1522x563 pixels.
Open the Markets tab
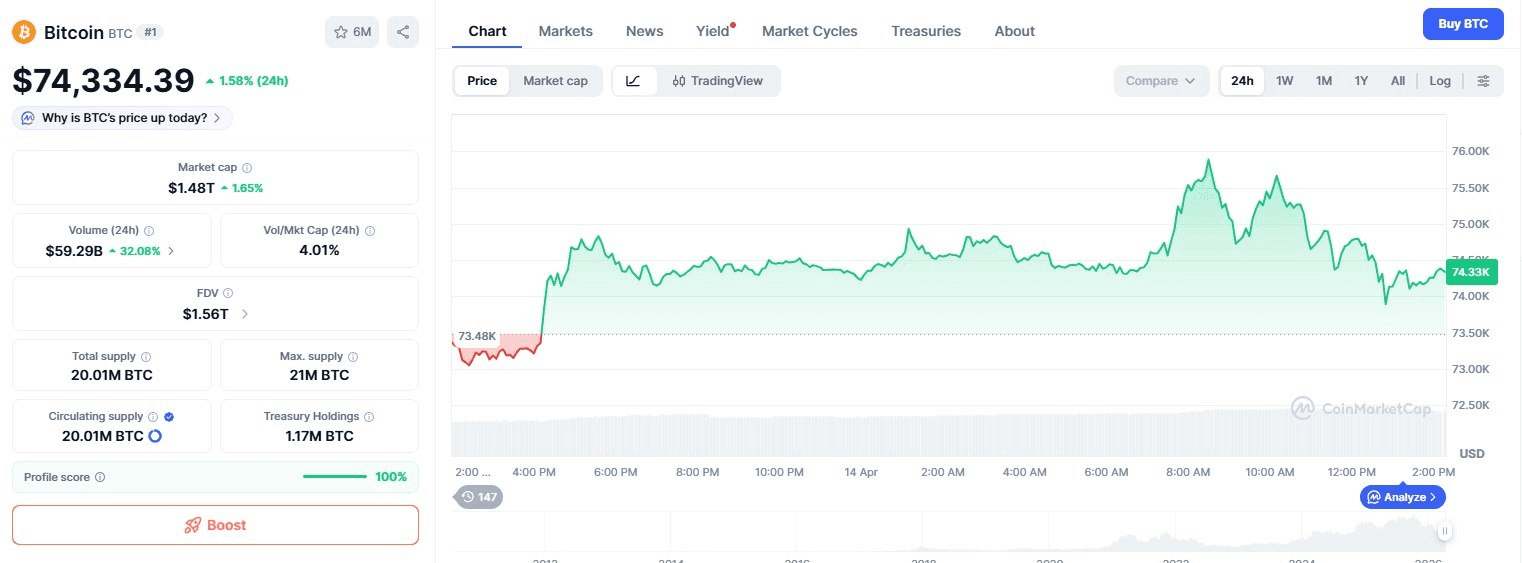(565, 31)
